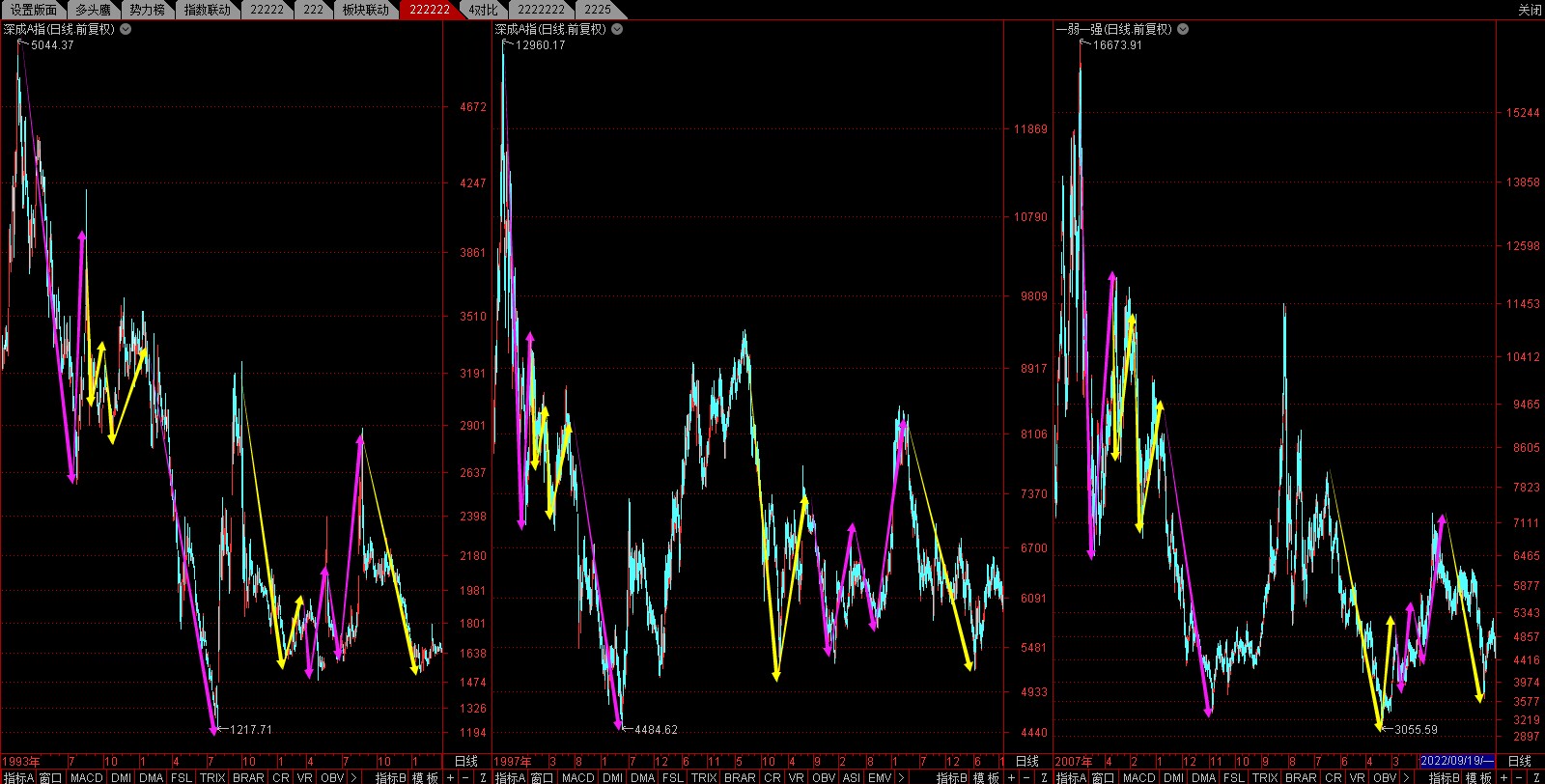Click the 12960.17 high price label
Screen dimensions: 1545x784
541,45
